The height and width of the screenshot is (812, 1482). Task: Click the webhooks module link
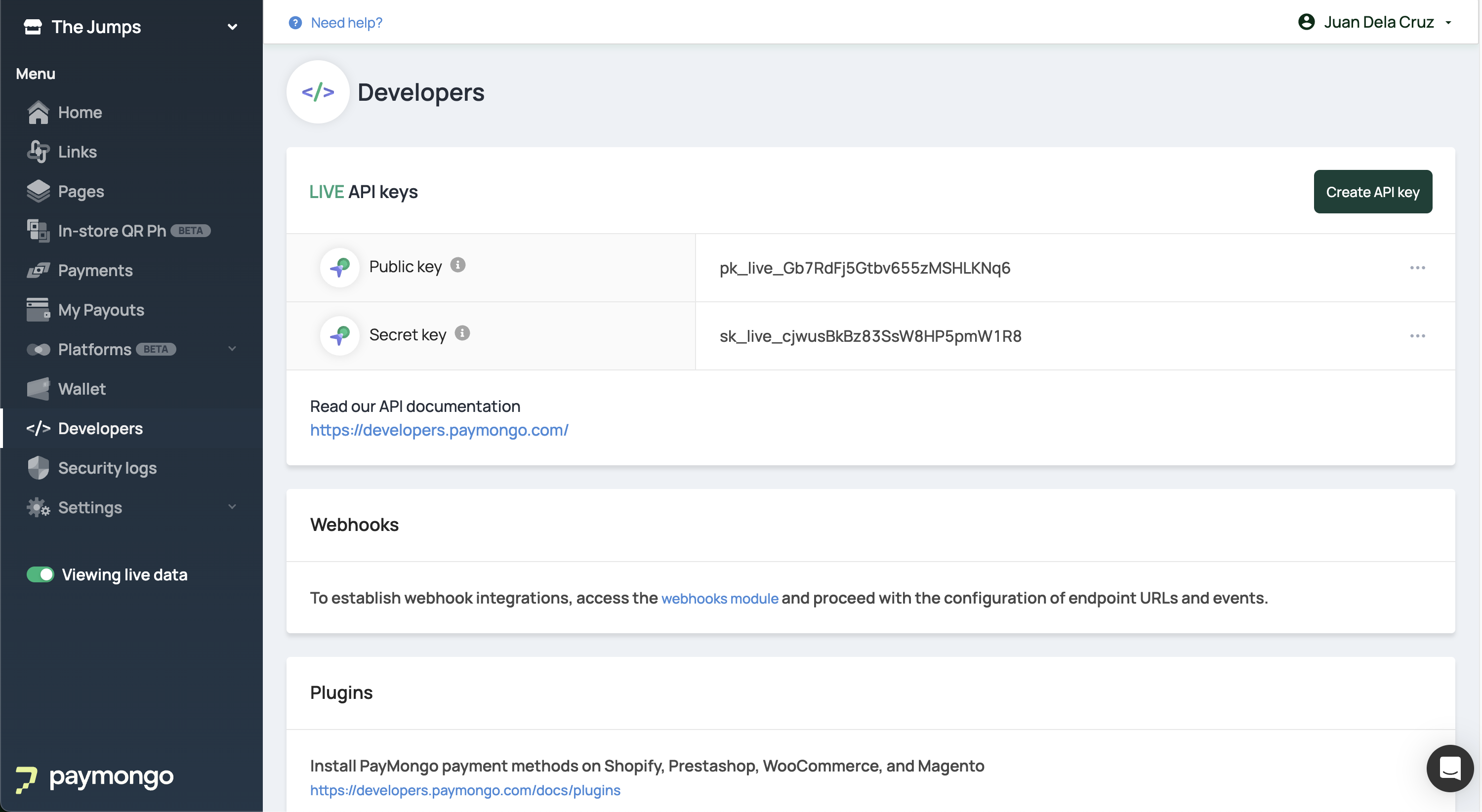pyautogui.click(x=720, y=598)
